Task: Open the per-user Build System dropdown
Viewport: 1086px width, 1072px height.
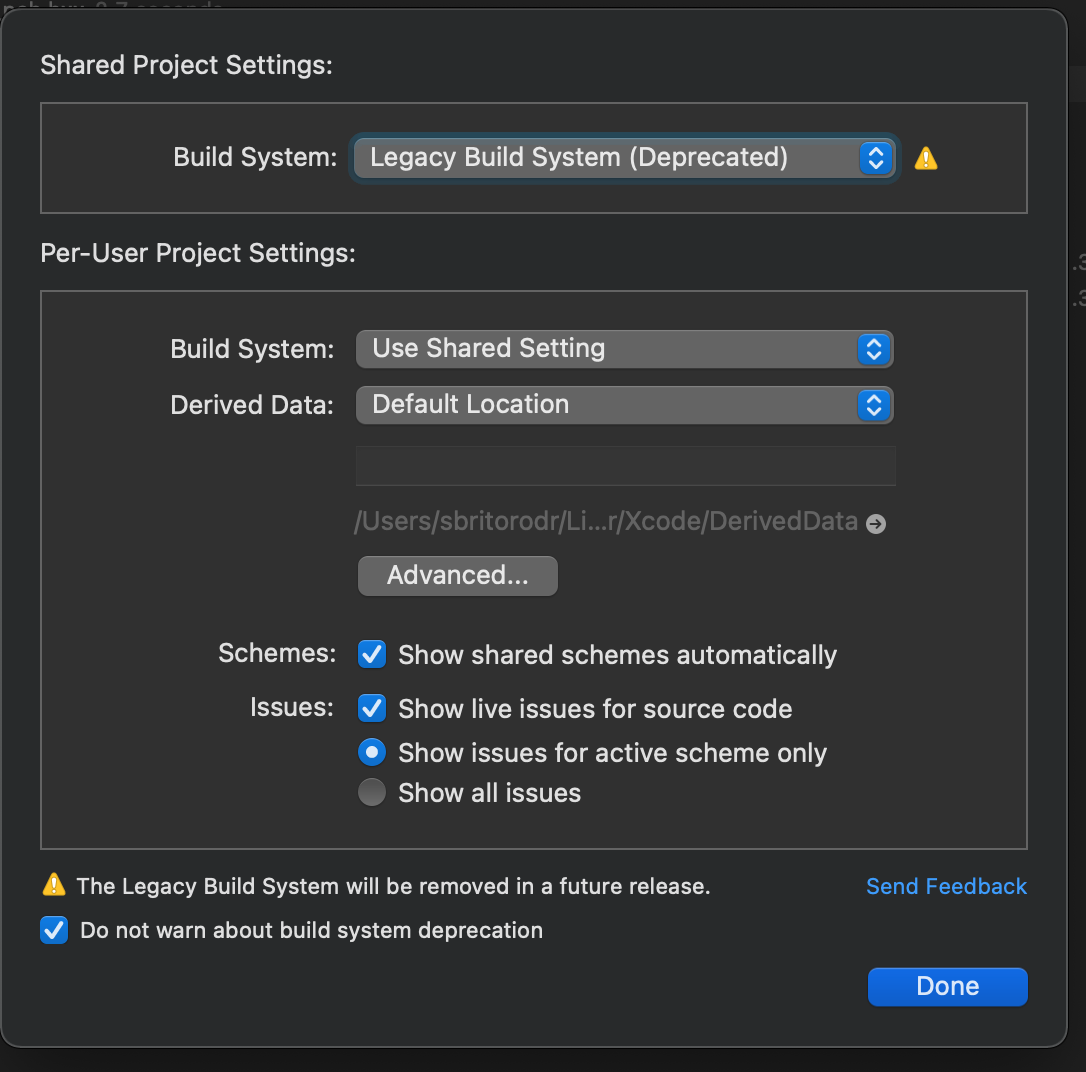Action: click(x=600, y=348)
